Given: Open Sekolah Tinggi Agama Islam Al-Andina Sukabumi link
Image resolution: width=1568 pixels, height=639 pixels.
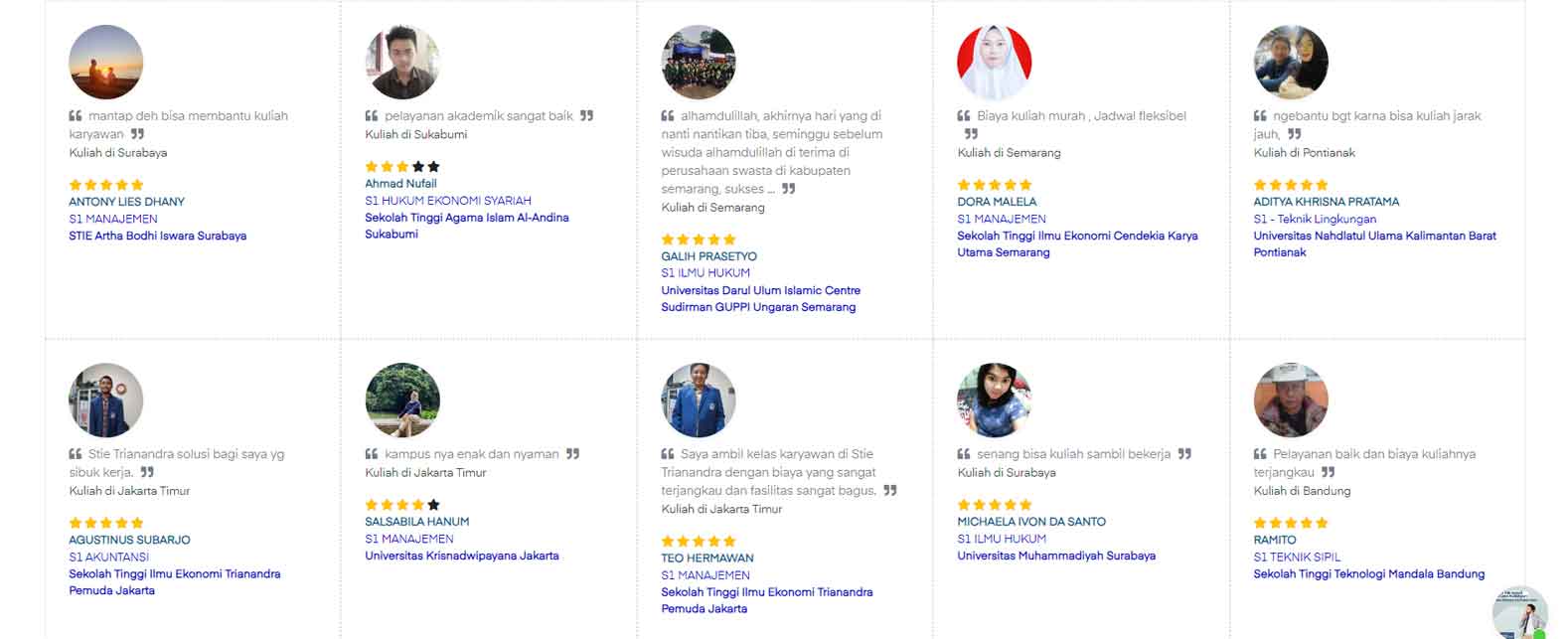Looking at the screenshot, I should (467, 226).
